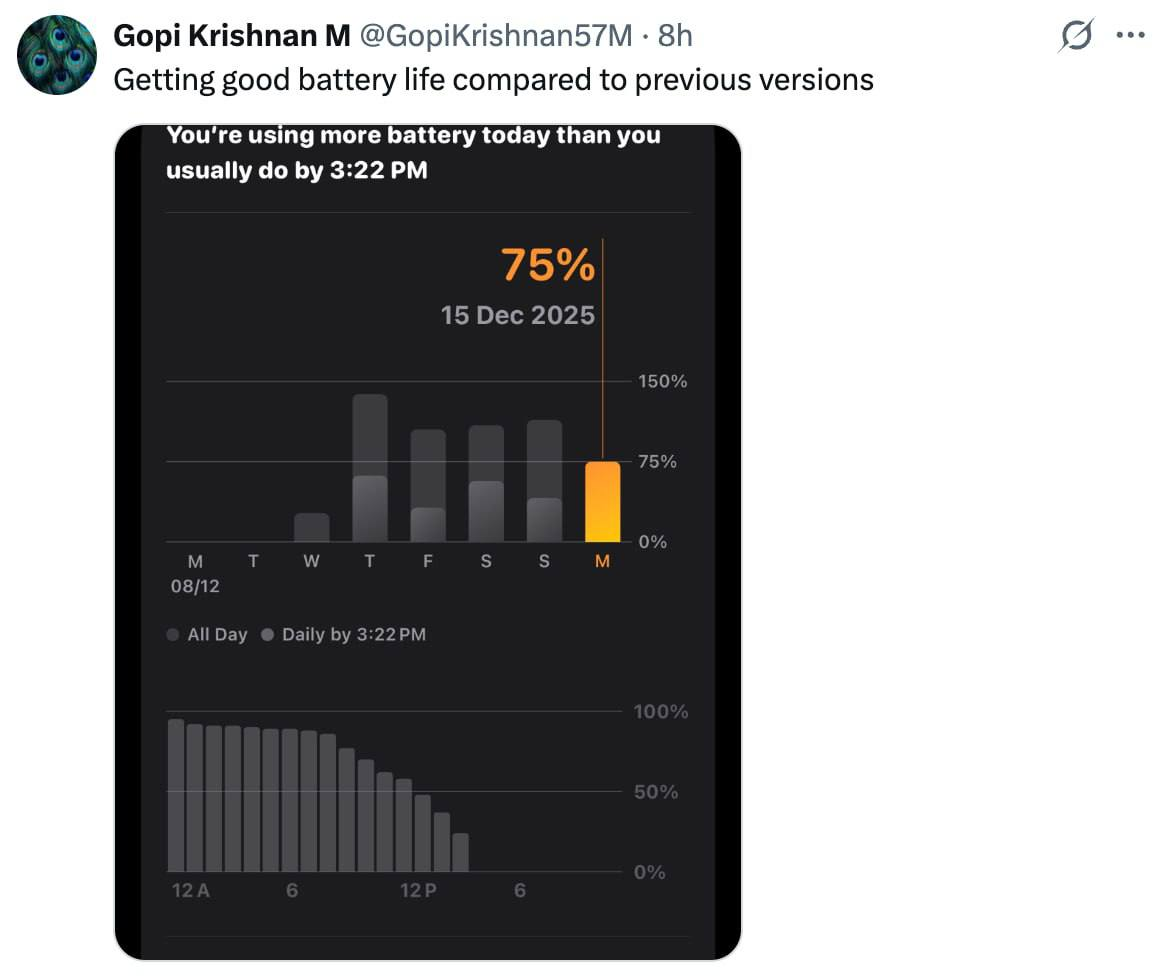Click the peacock feather profile avatar
This screenshot has height=978, width=1170.
pos(57,56)
